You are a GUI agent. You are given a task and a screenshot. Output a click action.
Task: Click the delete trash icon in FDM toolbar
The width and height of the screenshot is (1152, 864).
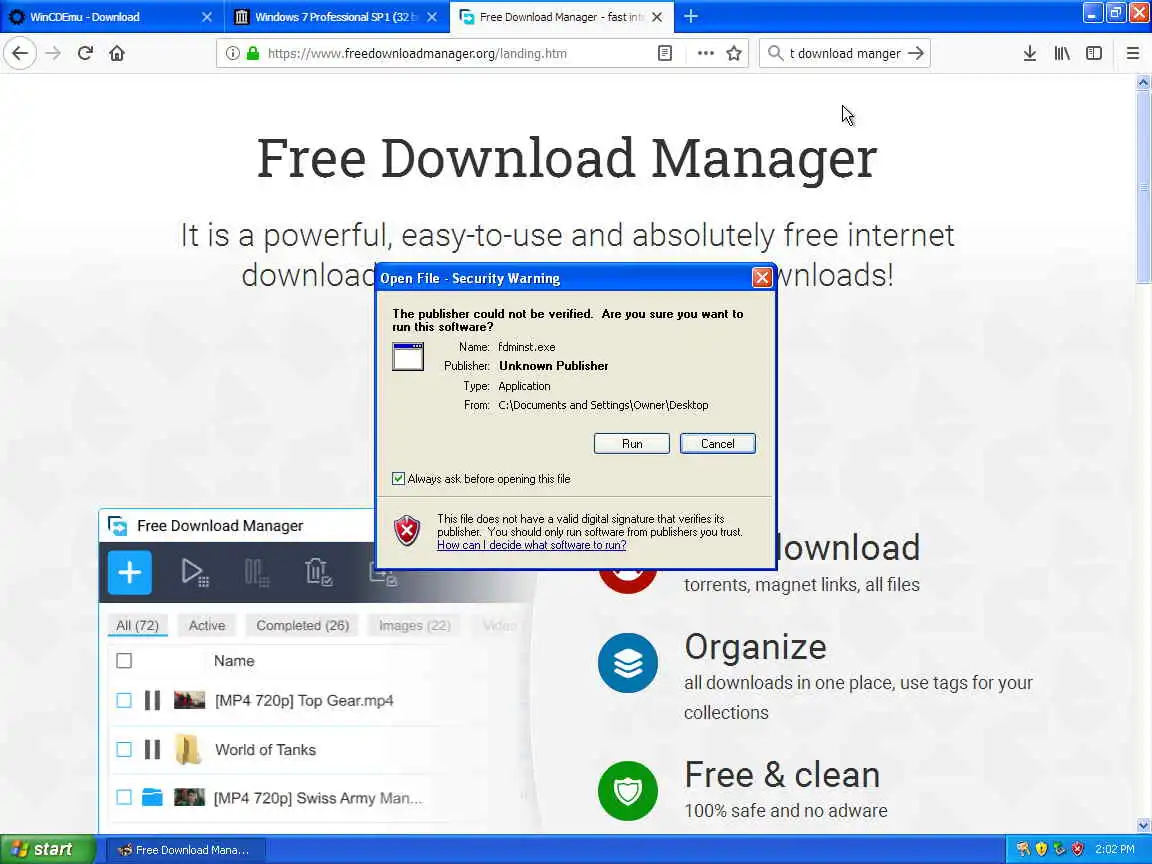[318, 572]
